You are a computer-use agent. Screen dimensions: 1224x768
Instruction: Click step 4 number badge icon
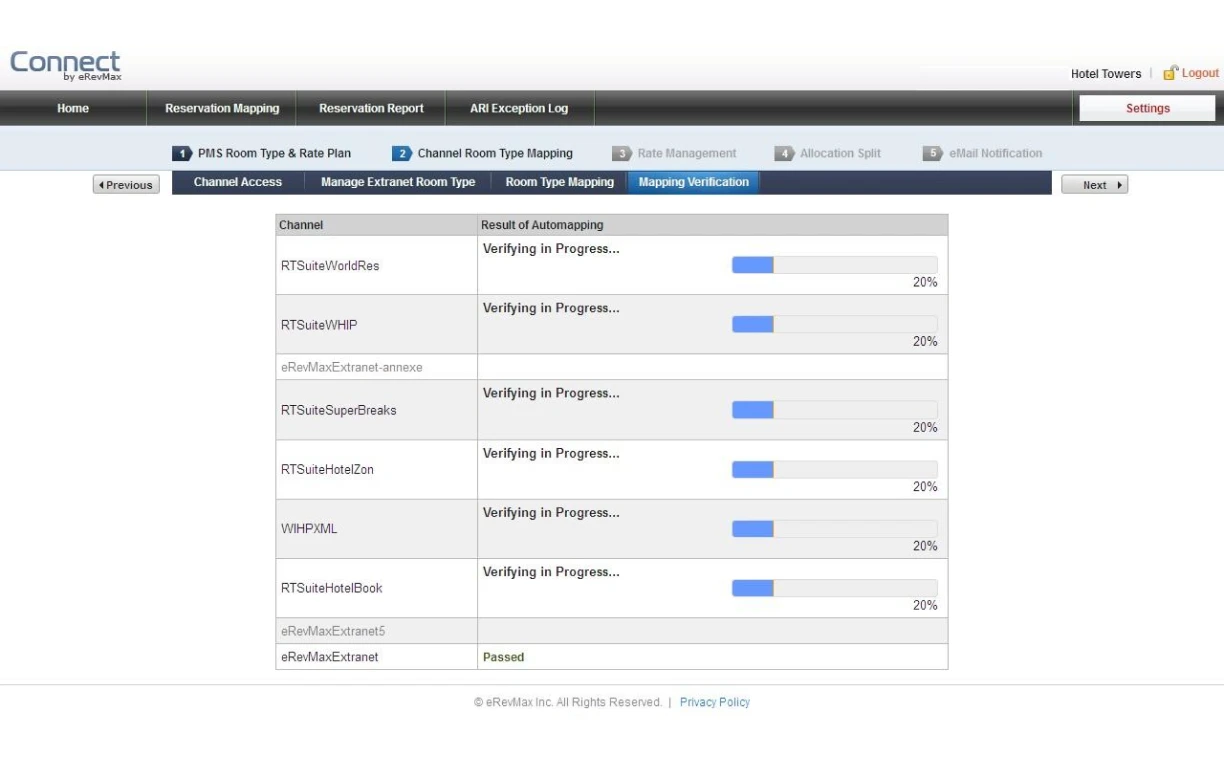[x=785, y=154]
